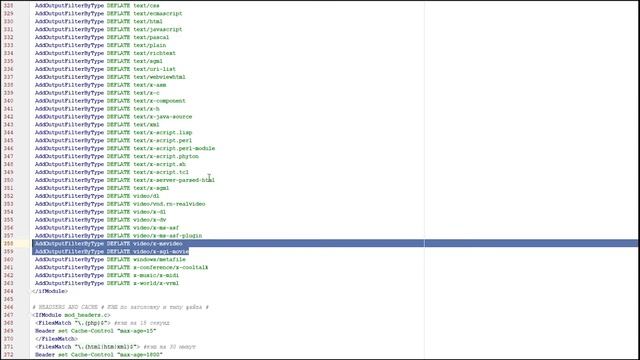Click the 'text/x-java-source' filter line

[113, 117]
